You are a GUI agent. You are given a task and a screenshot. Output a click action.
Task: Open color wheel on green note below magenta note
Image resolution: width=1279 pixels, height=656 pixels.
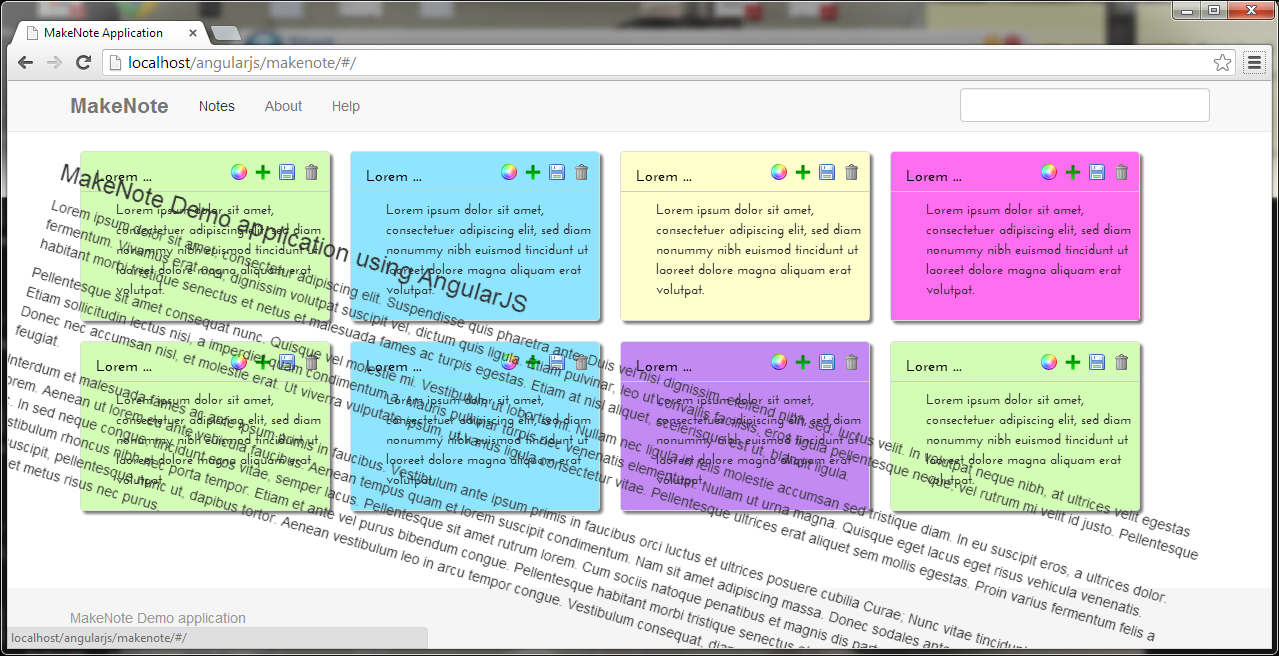point(1049,362)
